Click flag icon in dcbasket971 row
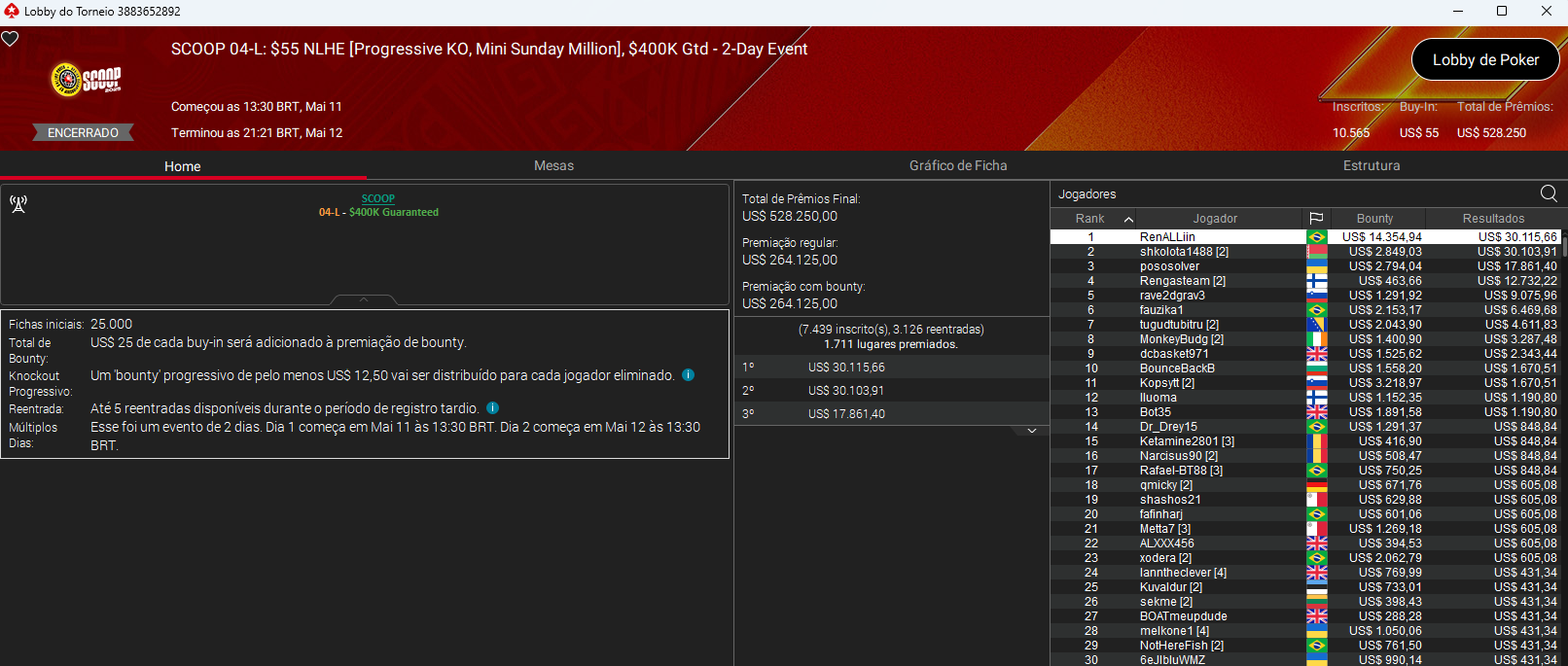The height and width of the screenshot is (666, 1568). tap(1317, 354)
